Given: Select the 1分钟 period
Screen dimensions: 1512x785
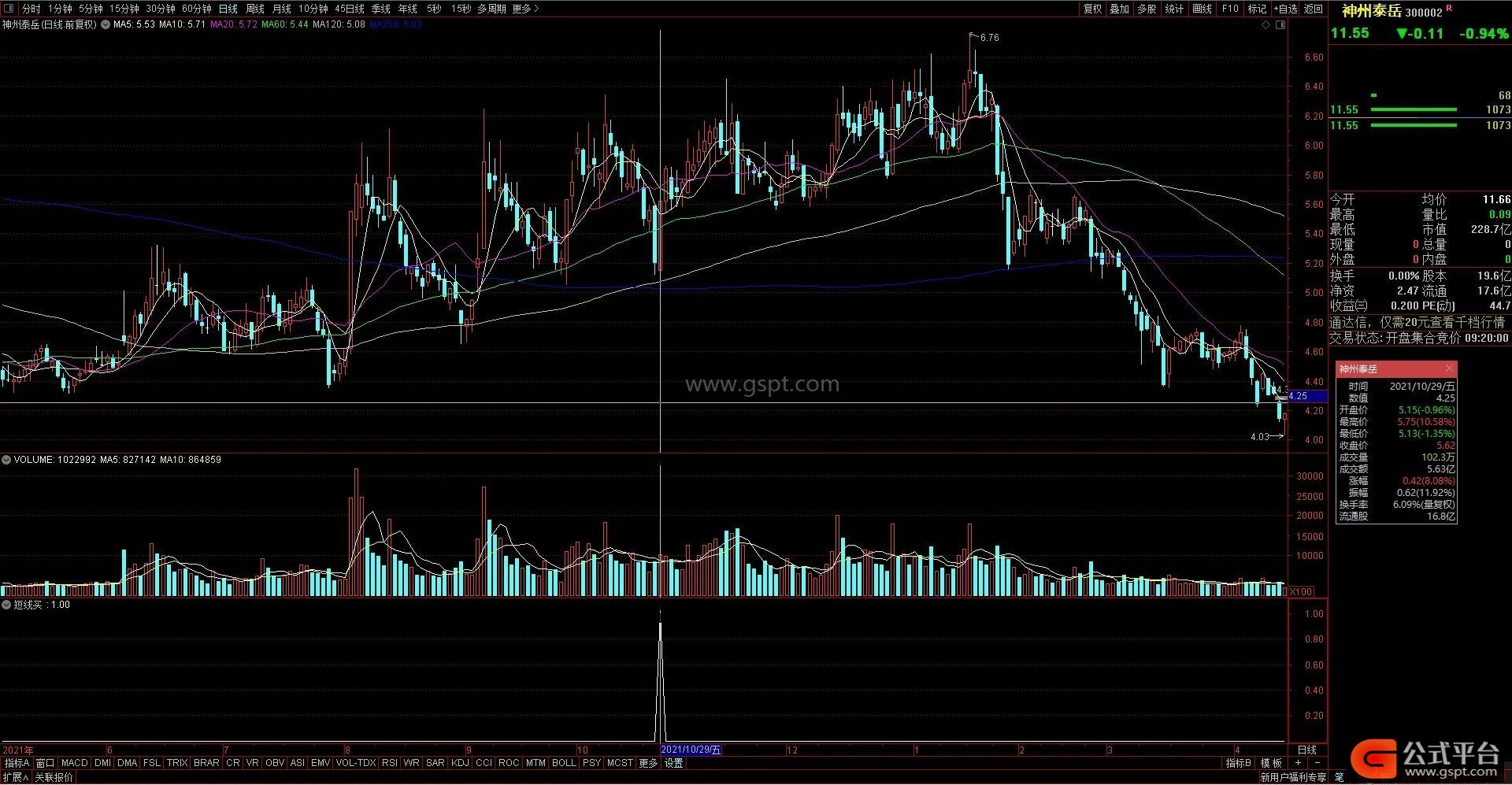Looking at the screenshot, I should click(60, 9).
